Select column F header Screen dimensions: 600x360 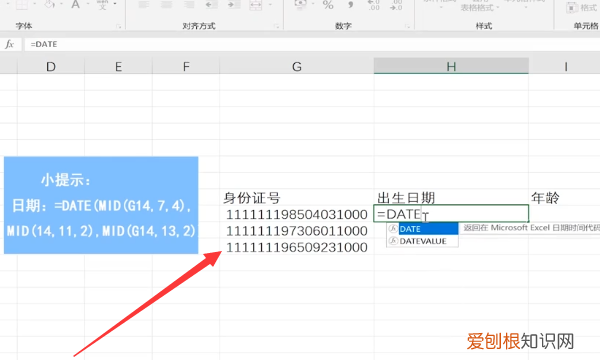[x=186, y=67]
